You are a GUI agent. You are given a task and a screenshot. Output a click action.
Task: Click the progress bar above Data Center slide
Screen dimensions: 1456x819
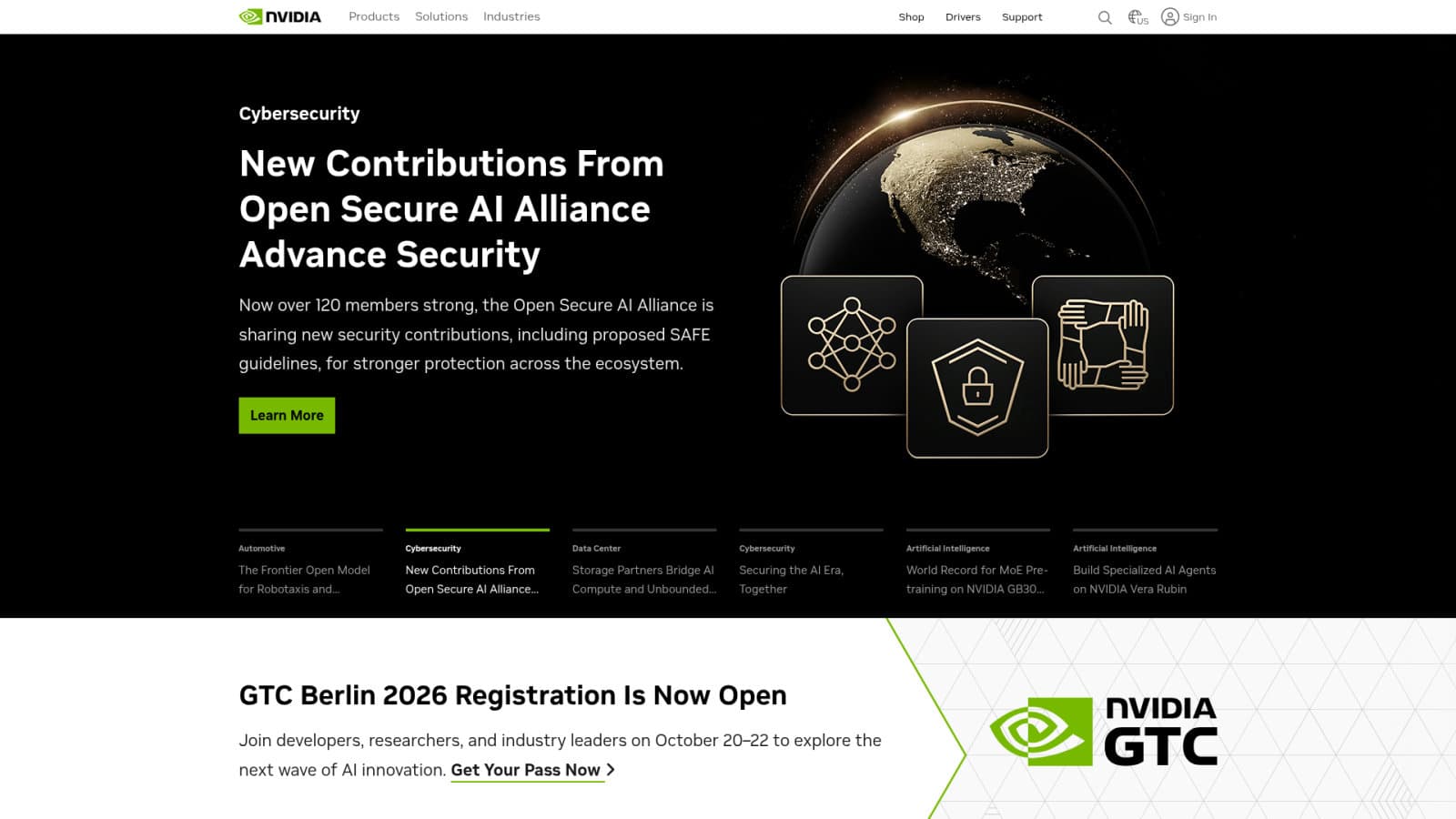(x=644, y=530)
